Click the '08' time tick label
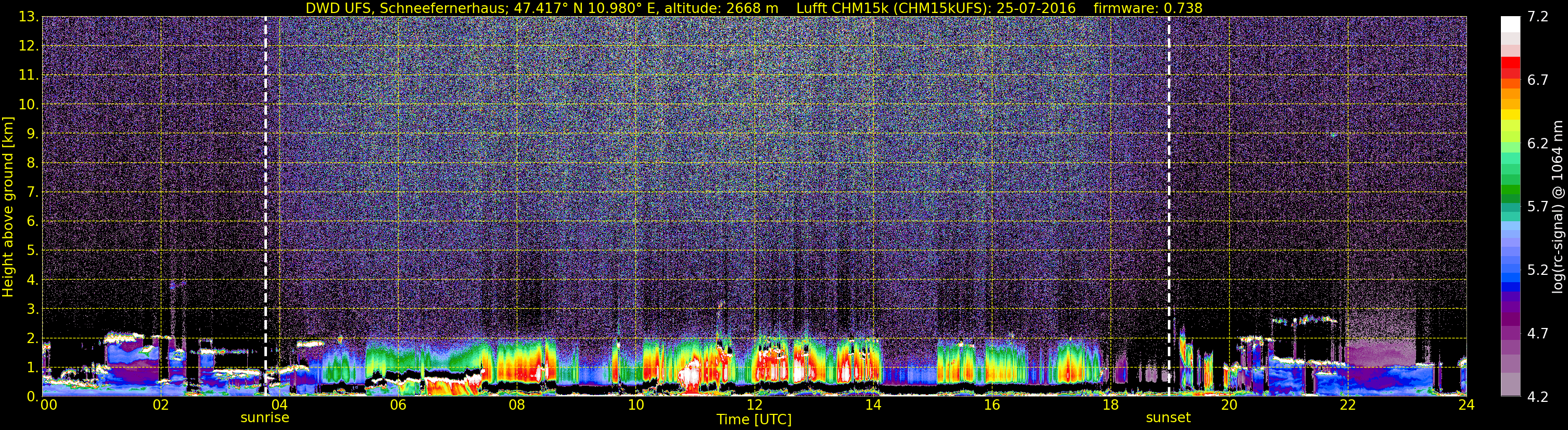 (516, 405)
